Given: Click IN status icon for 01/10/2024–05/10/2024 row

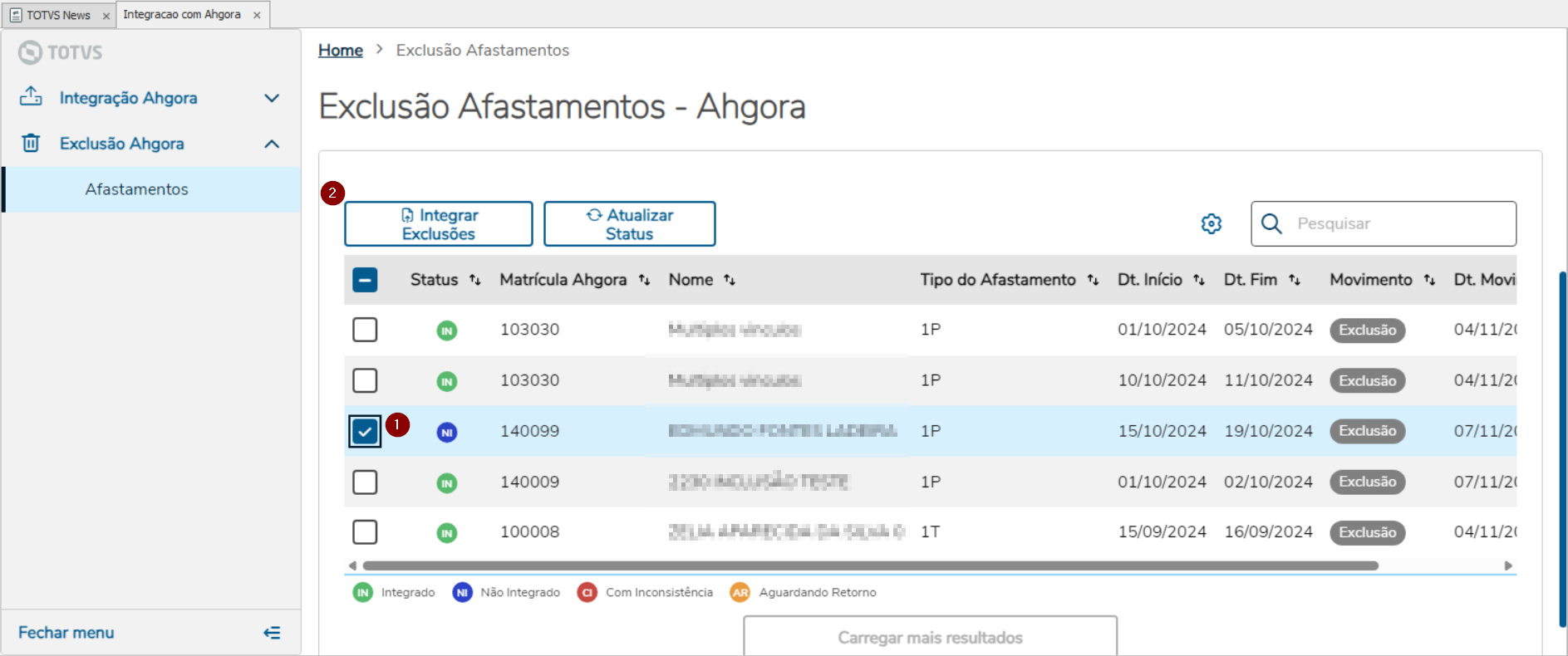Looking at the screenshot, I should (x=447, y=330).
